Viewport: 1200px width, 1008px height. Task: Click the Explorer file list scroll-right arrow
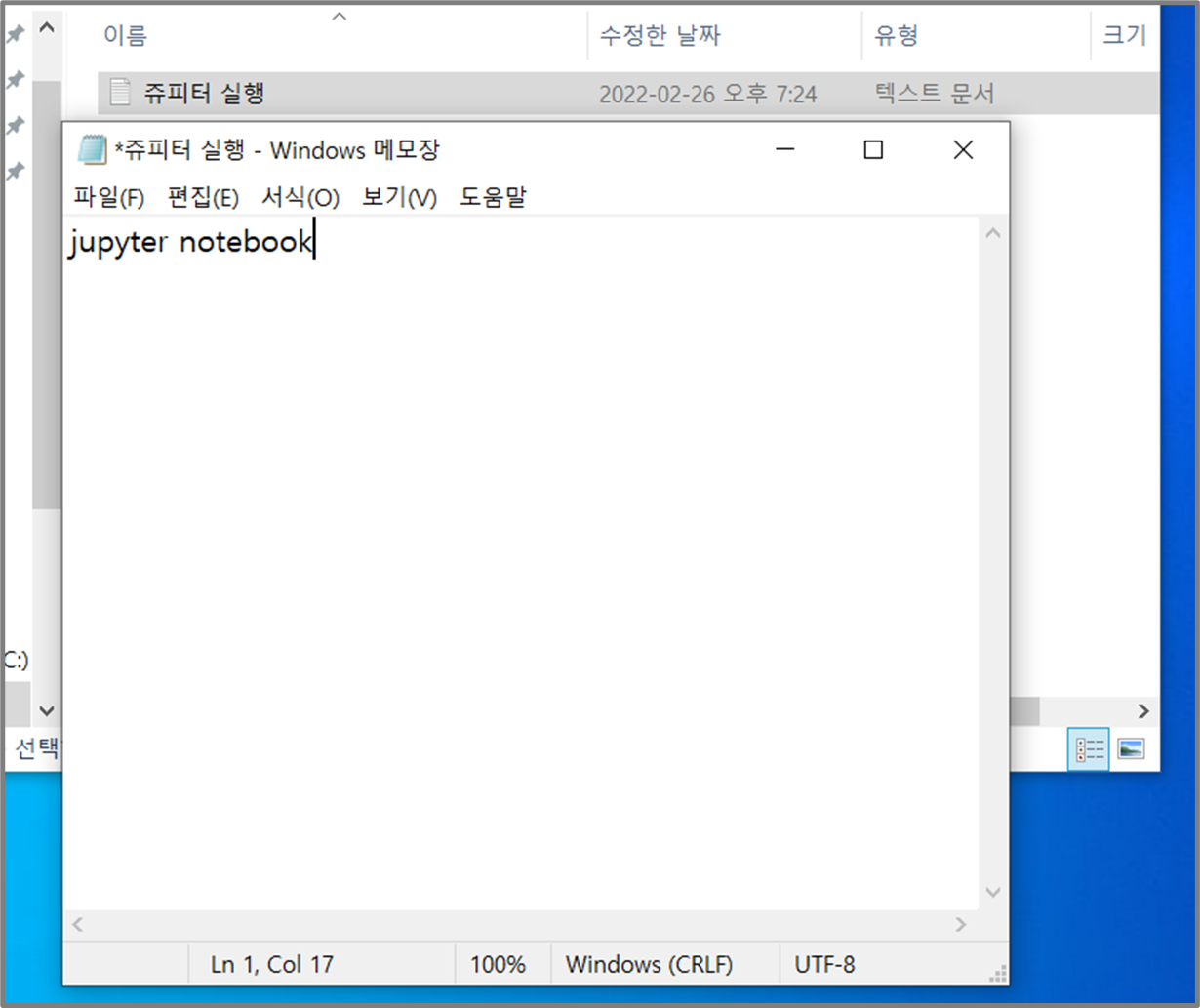pos(1143,711)
